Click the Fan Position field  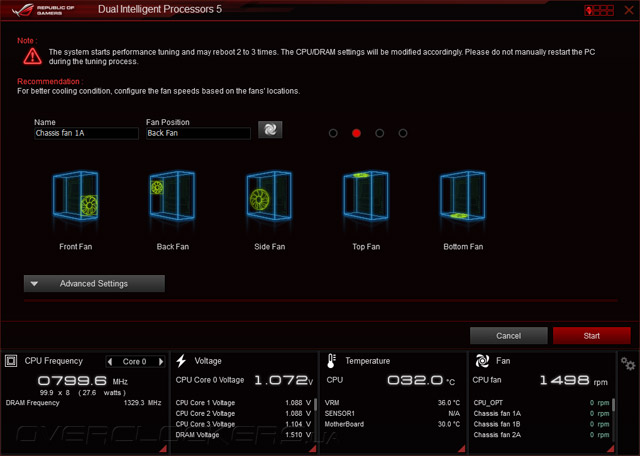coord(198,133)
